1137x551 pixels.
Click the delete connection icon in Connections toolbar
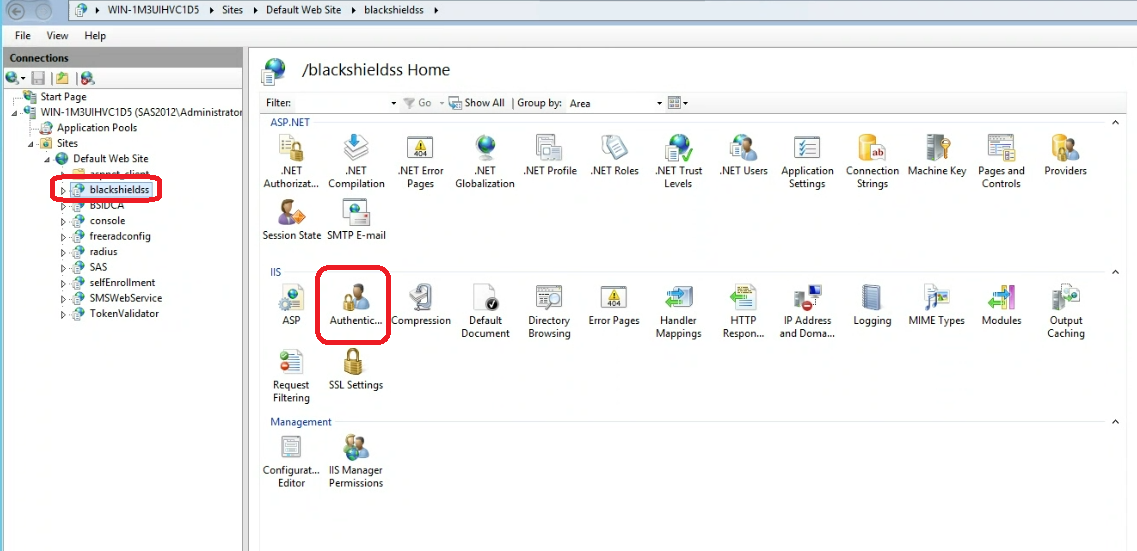pos(87,78)
